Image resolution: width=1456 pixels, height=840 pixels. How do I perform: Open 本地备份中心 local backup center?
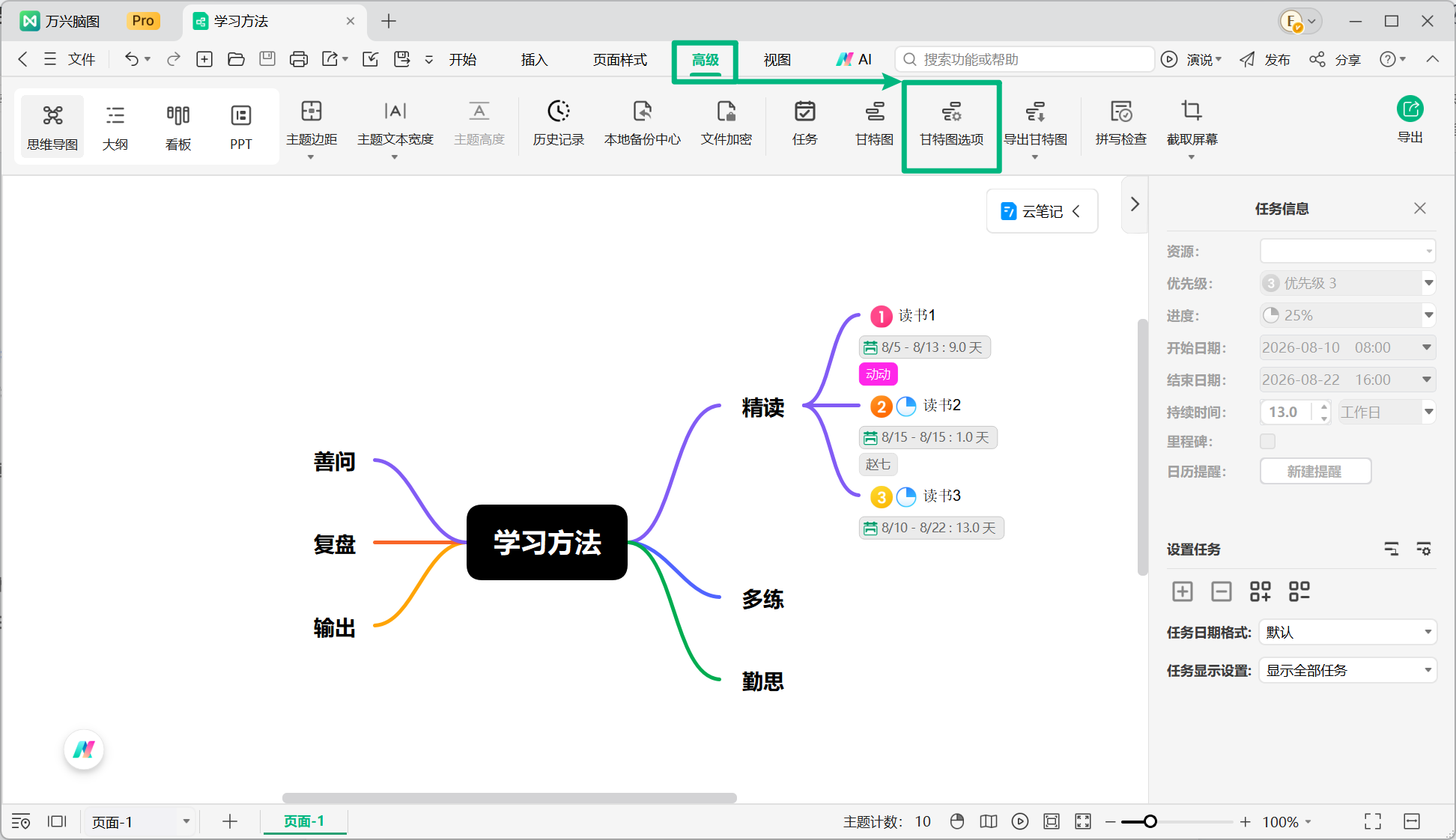(643, 124)
